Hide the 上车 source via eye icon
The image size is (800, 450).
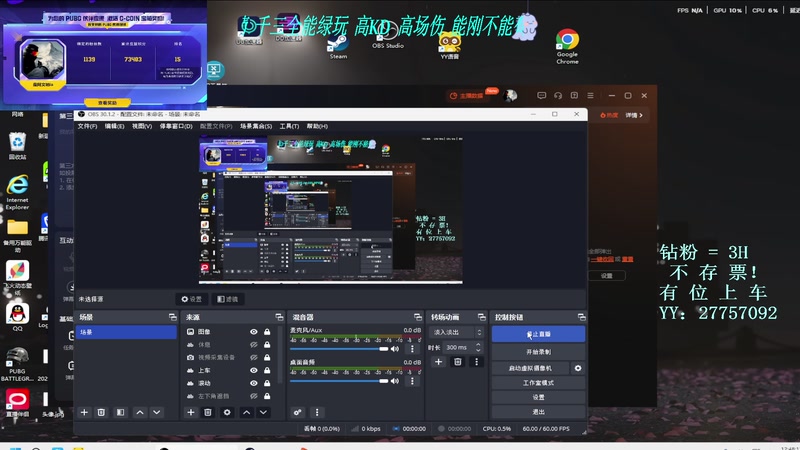(x=254, y=370)
